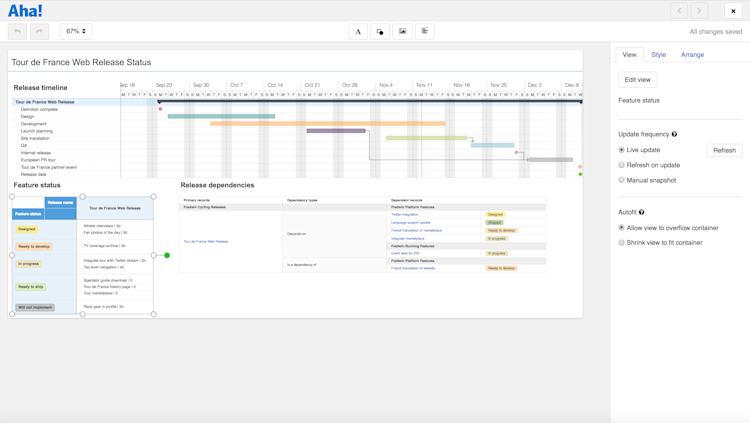This screenshot has width=750, height=423.
Task: Select the shapes tool icon
Action: (380, 32)
